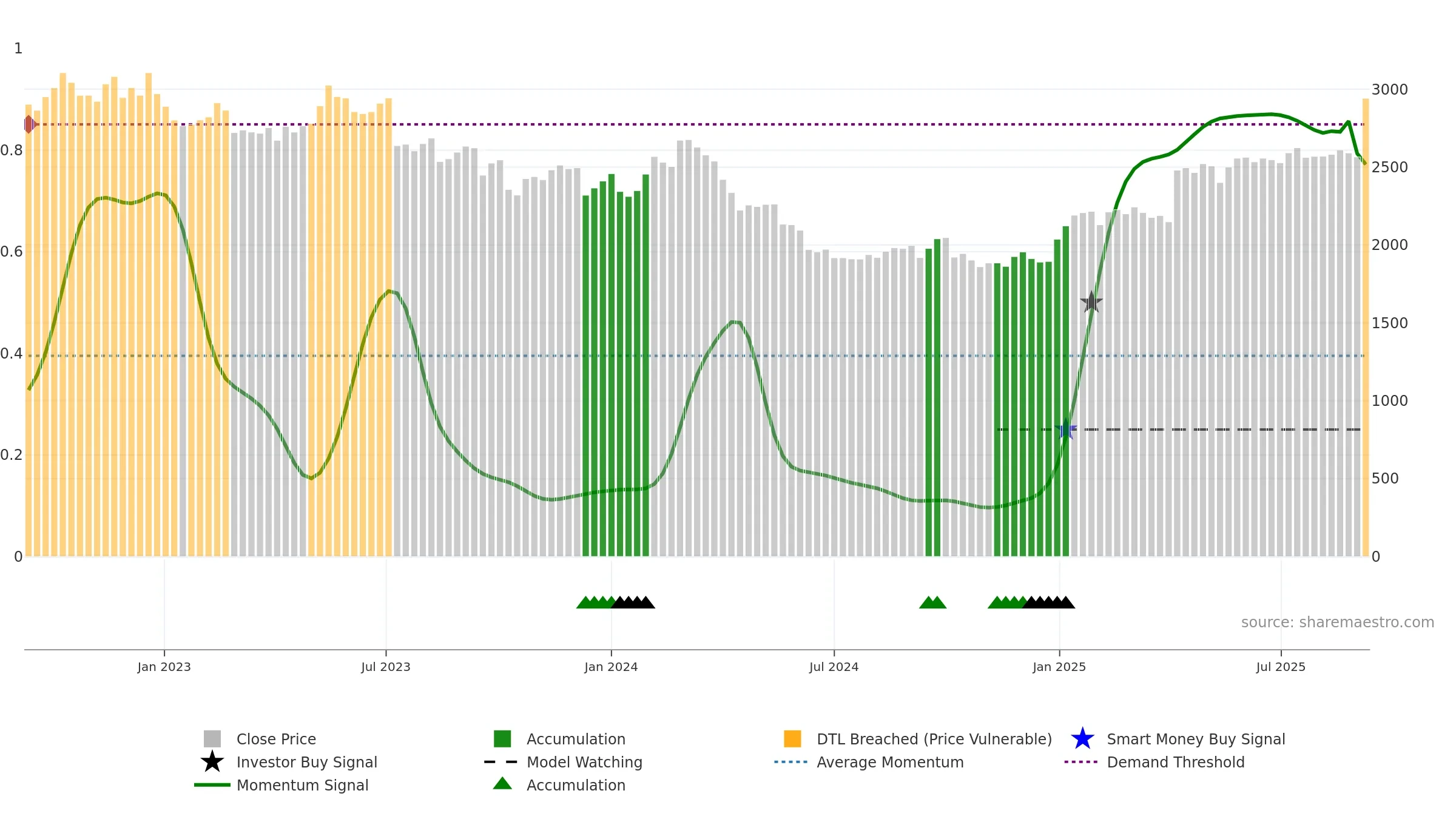Screen dimensions: 1456x819
Task: Click the 3000 right axis label
Action: click(x=1390, y=90)
